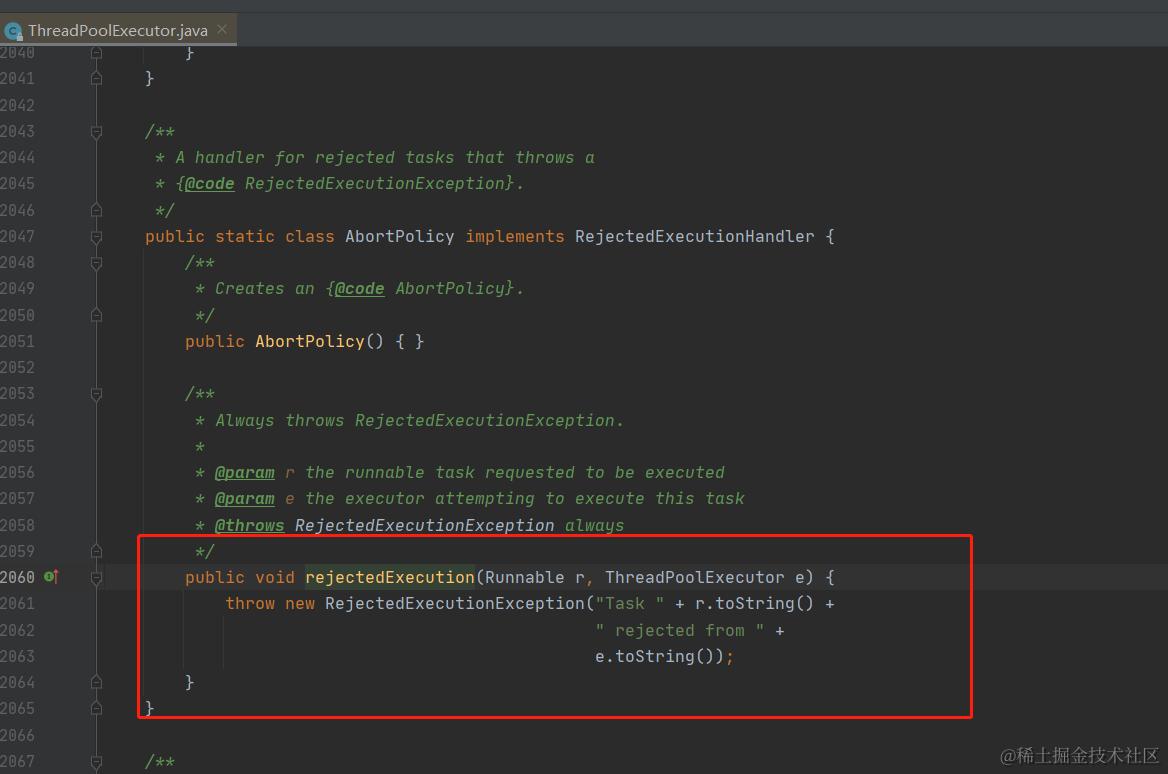Click line number 2051 in the gutter
This screenshot has width=1168, height=774.
point(17,341)
